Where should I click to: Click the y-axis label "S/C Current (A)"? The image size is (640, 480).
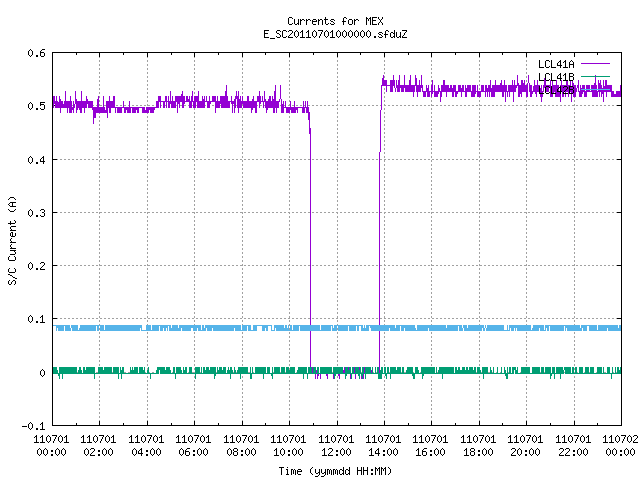[x=12, y=240]
